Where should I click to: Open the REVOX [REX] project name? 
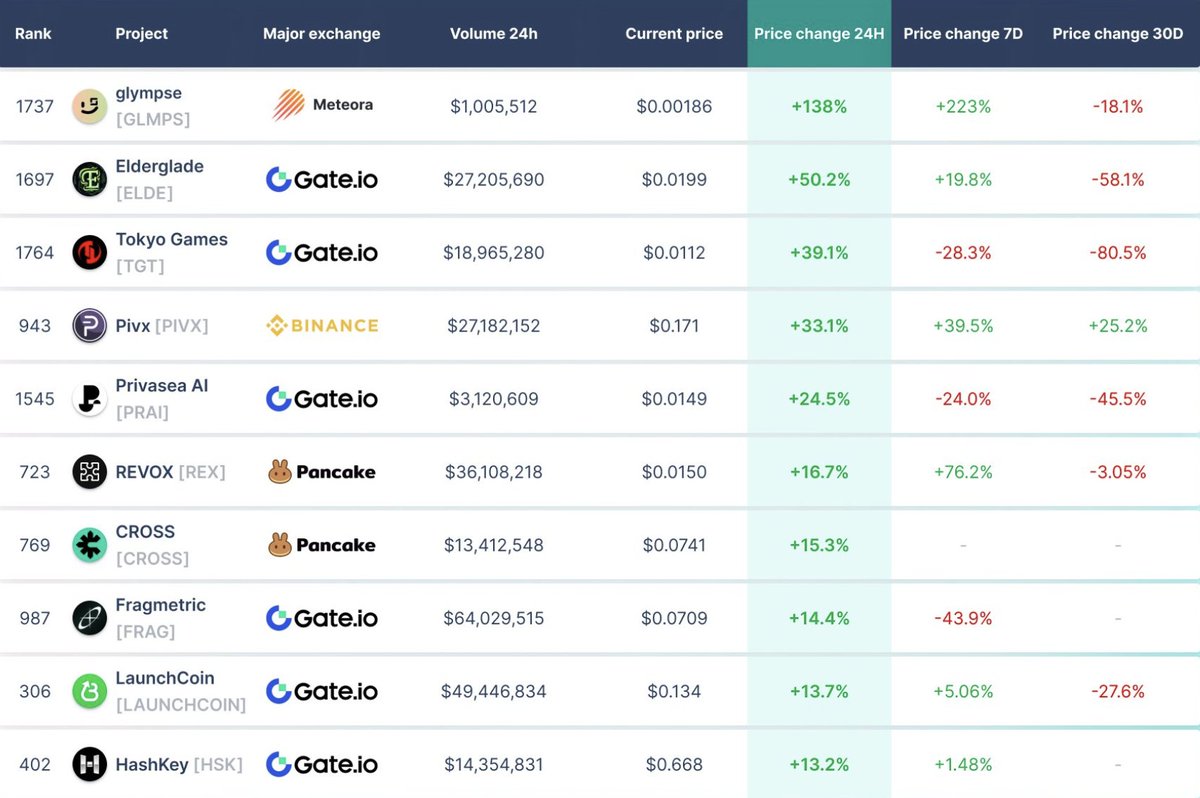point(171,472)
